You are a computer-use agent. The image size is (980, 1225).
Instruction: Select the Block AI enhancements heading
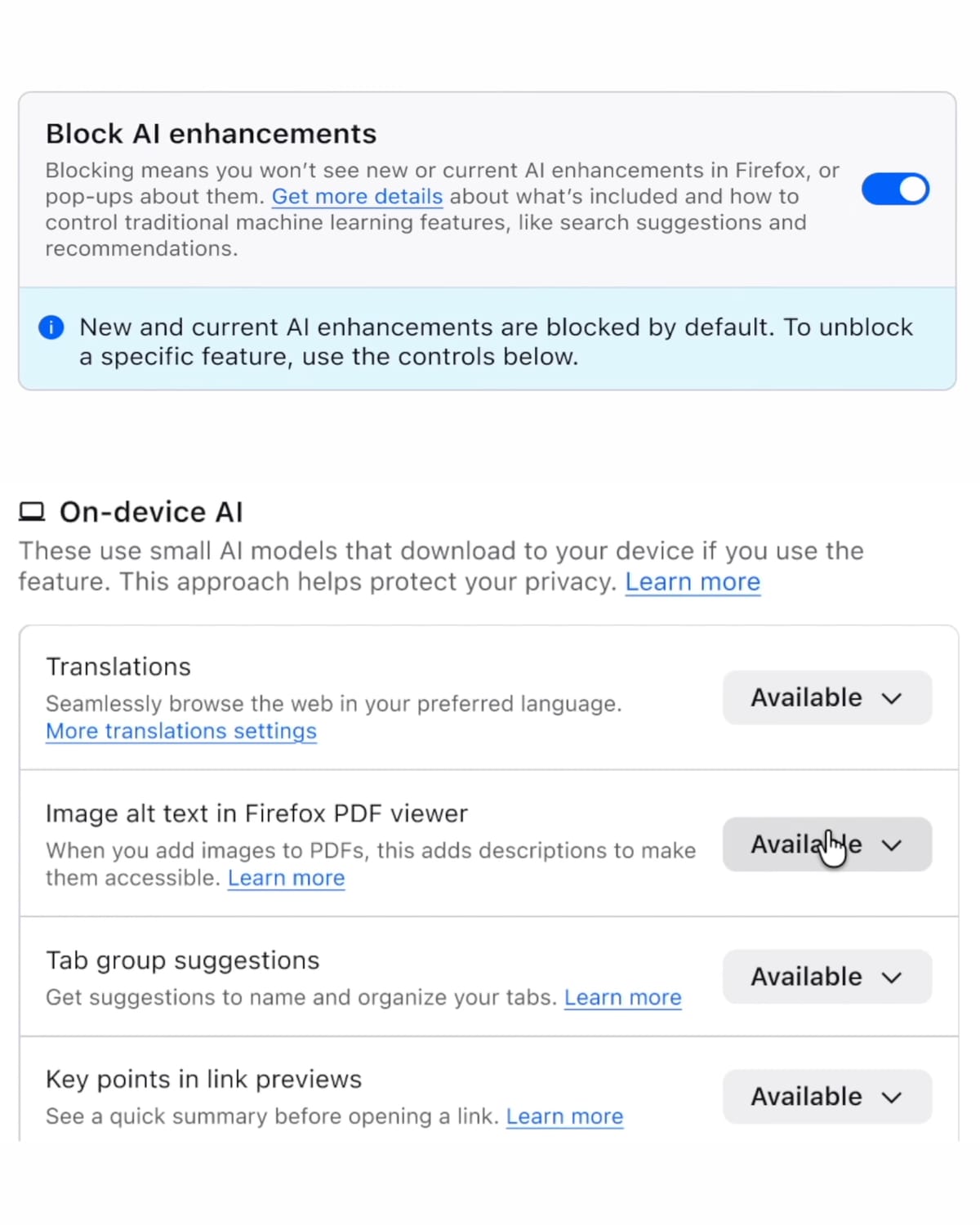point(211,133)
